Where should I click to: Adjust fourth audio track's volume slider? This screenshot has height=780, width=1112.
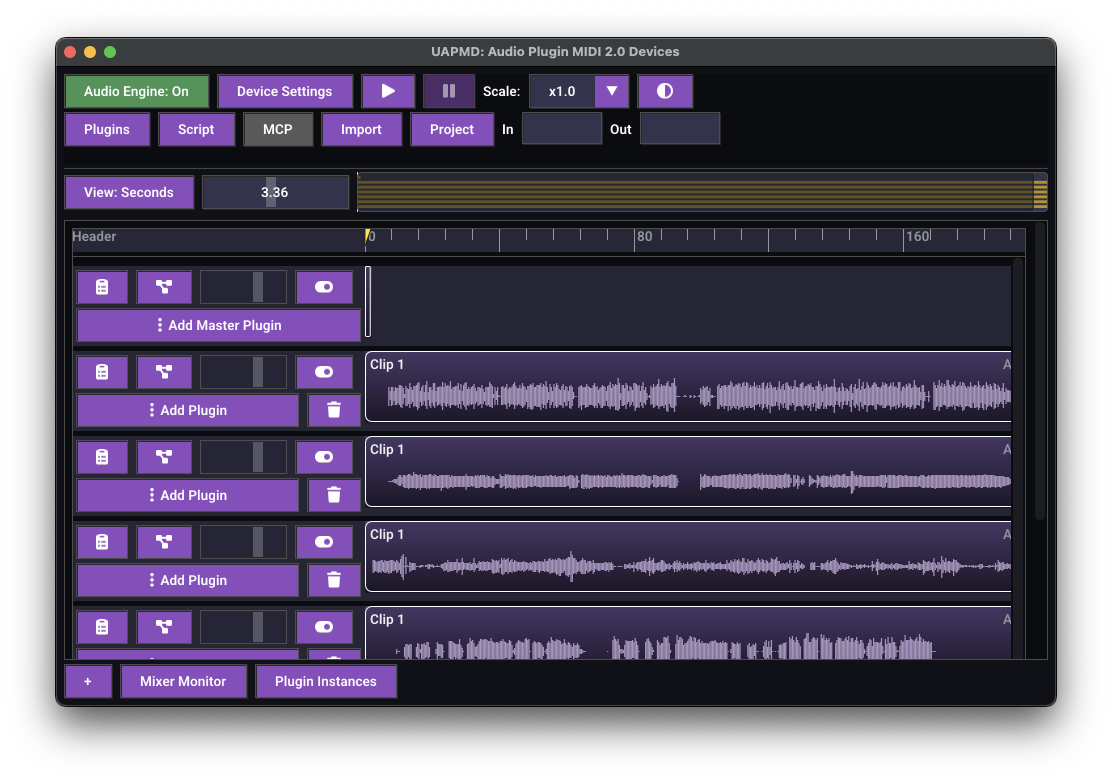(x=243, y=627)
